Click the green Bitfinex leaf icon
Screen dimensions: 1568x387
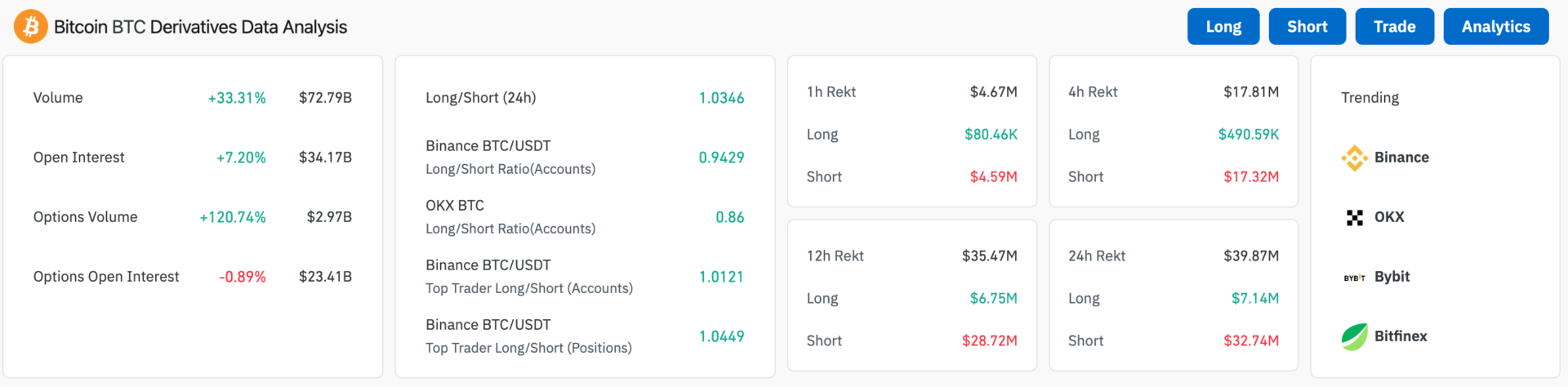(x=1354, y=336)
